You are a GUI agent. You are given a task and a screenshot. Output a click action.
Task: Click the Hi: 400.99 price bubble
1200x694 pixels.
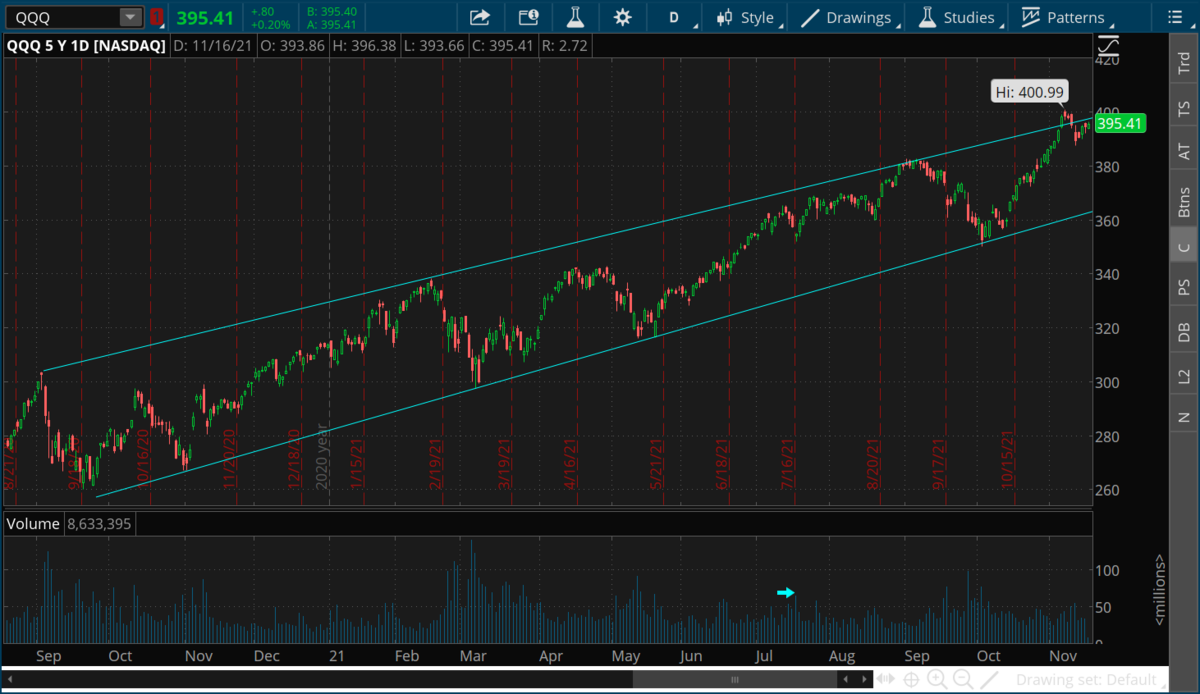[x=1029, y=92]
